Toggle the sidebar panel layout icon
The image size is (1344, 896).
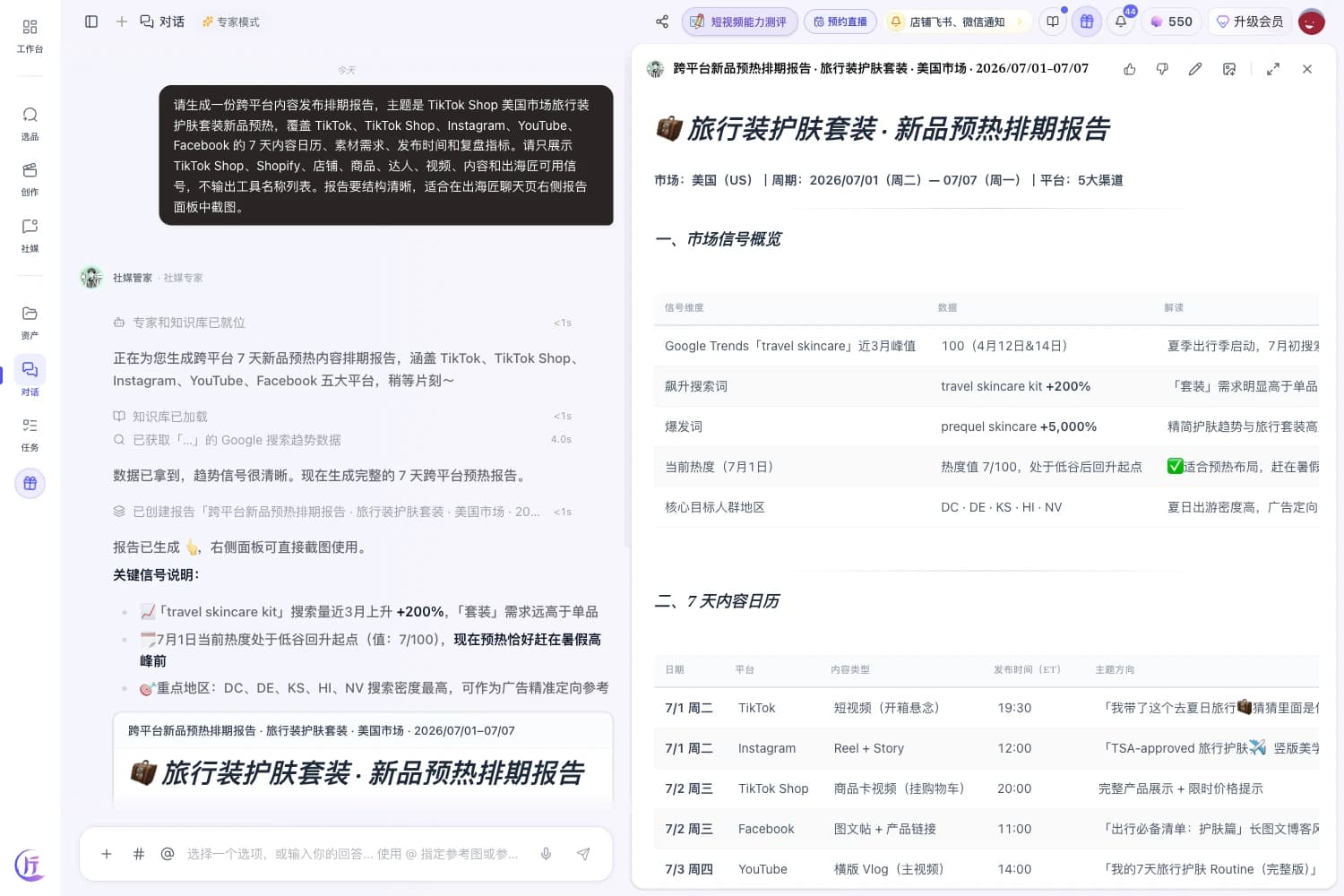[x=91, y=22]
